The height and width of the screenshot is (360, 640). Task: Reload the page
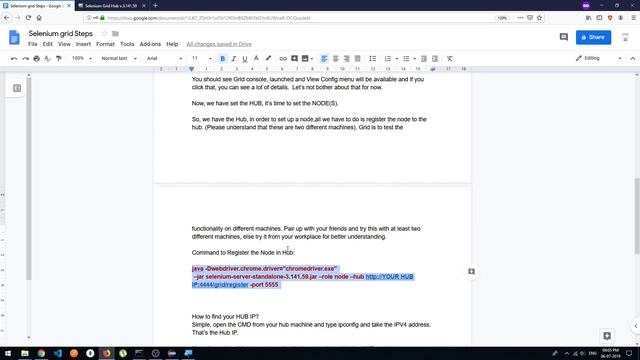pyautogui.click(x=28, y=18)
